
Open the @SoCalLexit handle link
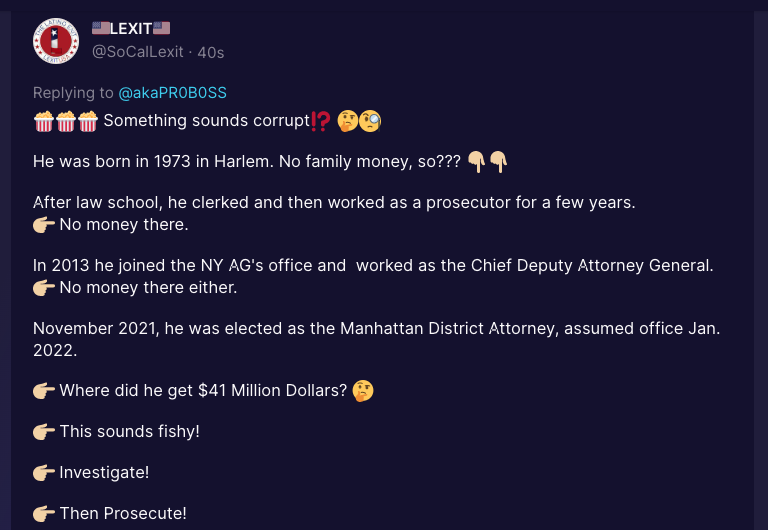point(138,52)
